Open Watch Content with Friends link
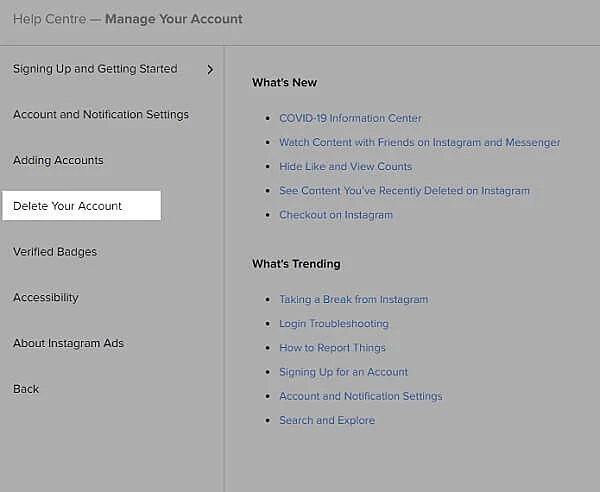 419,143
